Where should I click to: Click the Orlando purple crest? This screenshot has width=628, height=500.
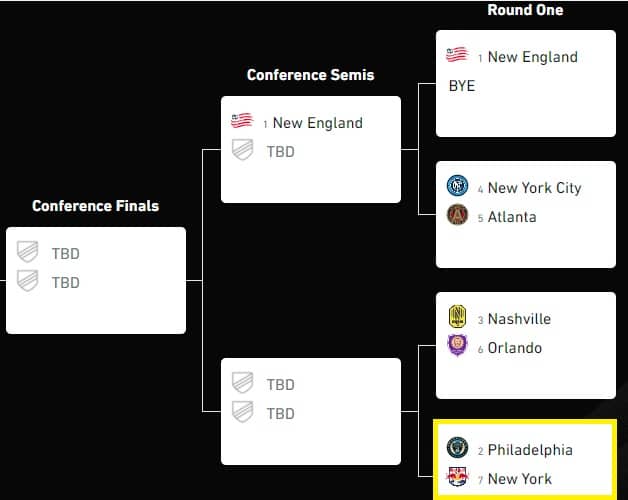click(457, 347)
